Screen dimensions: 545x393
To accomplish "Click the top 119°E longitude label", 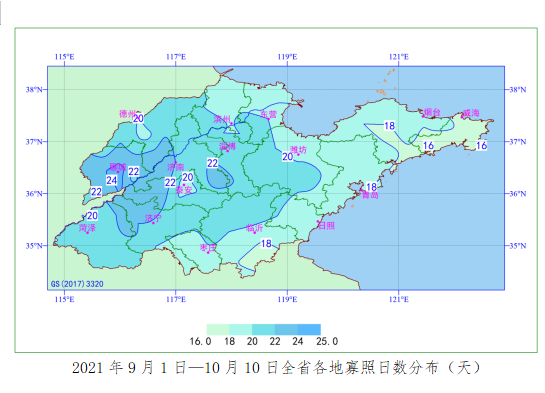I will (287, 57).
